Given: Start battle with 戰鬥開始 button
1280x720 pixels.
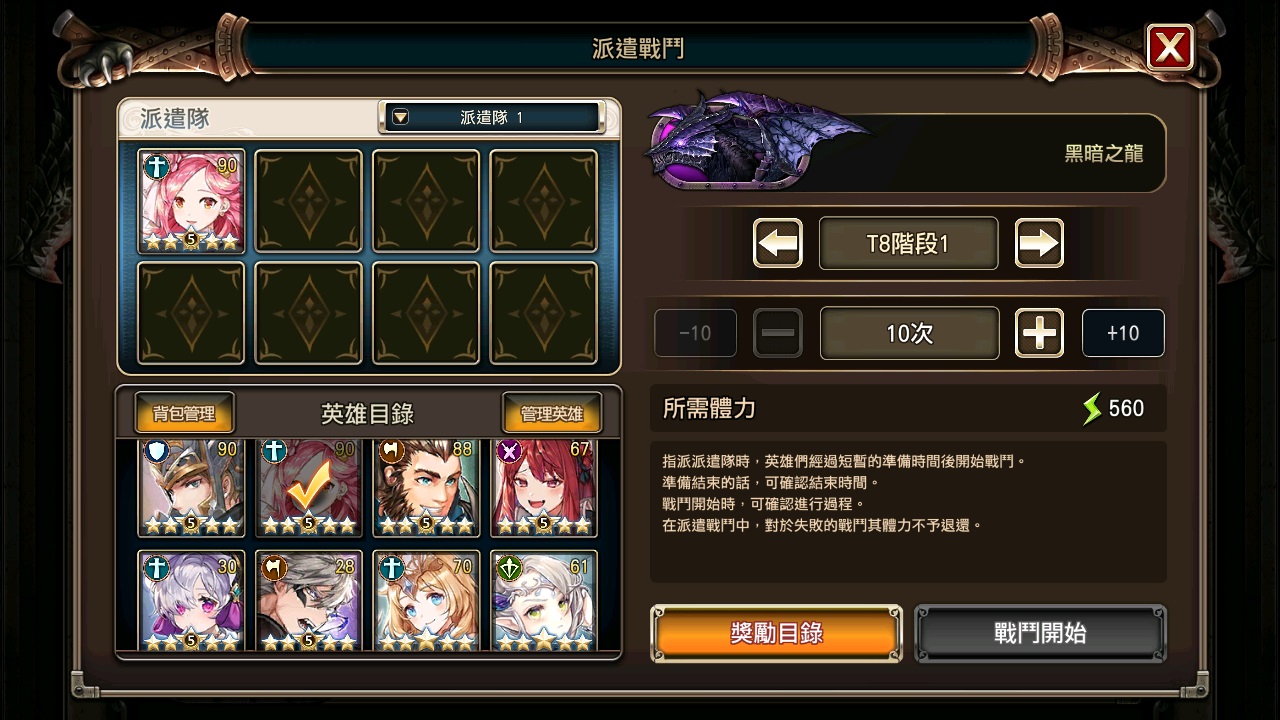Looking at the screenshot, I should [1040, 633].
